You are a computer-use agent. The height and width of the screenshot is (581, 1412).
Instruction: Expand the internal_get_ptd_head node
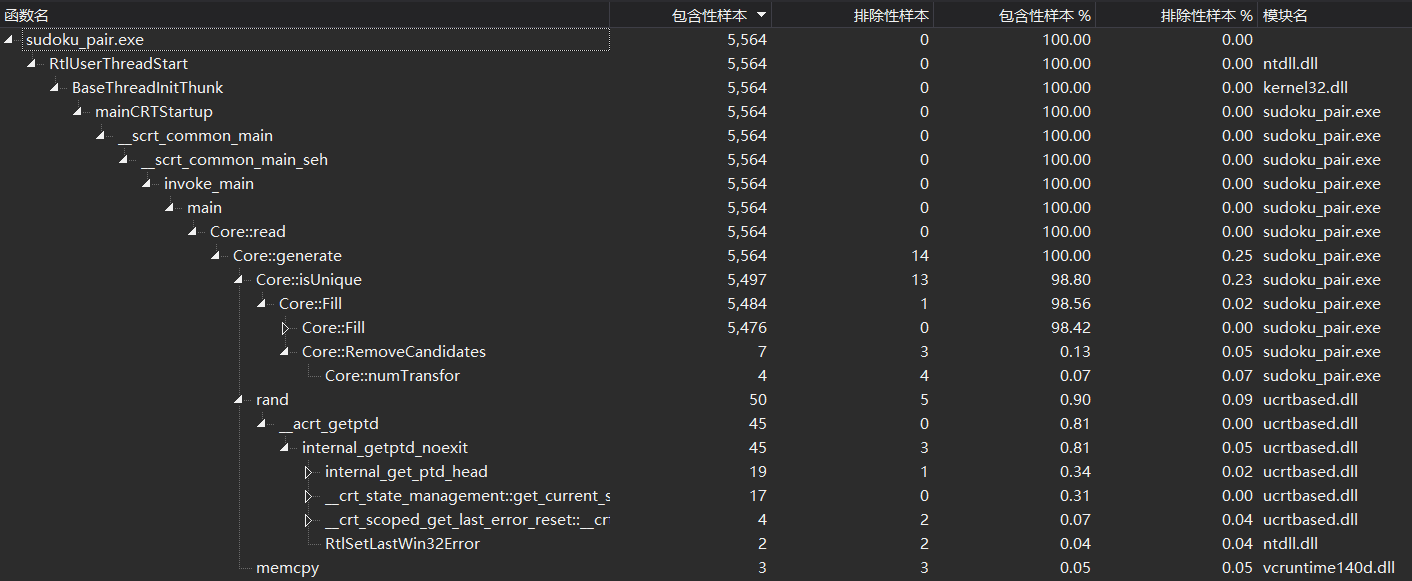pos(308,472)
